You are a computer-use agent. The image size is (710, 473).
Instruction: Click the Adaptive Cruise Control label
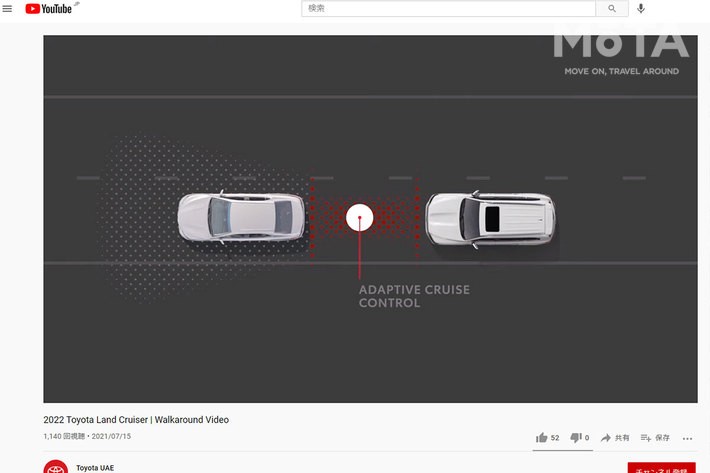(x=414, y=296)
